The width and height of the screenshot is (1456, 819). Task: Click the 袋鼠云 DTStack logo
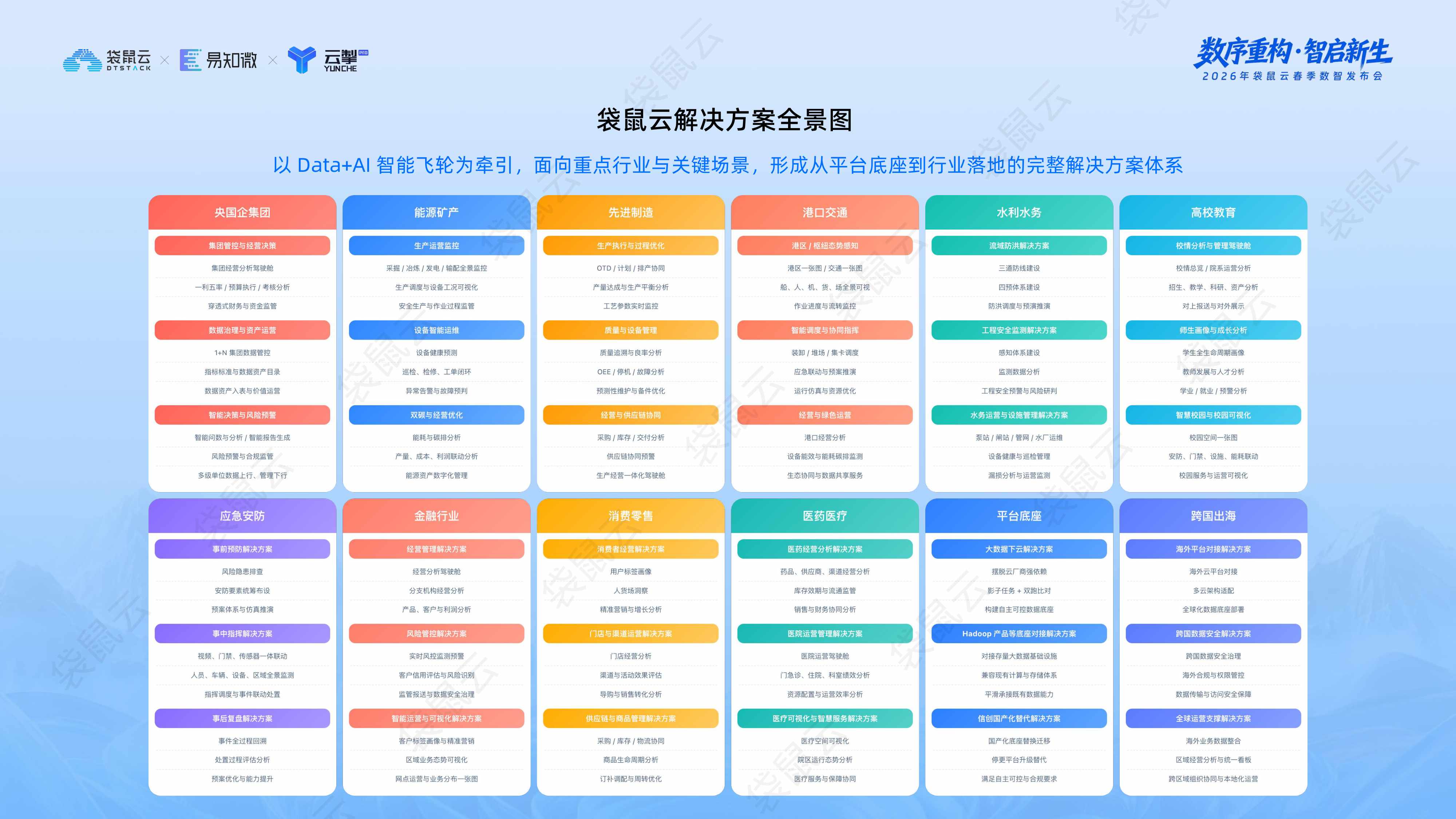pos(107,60)
